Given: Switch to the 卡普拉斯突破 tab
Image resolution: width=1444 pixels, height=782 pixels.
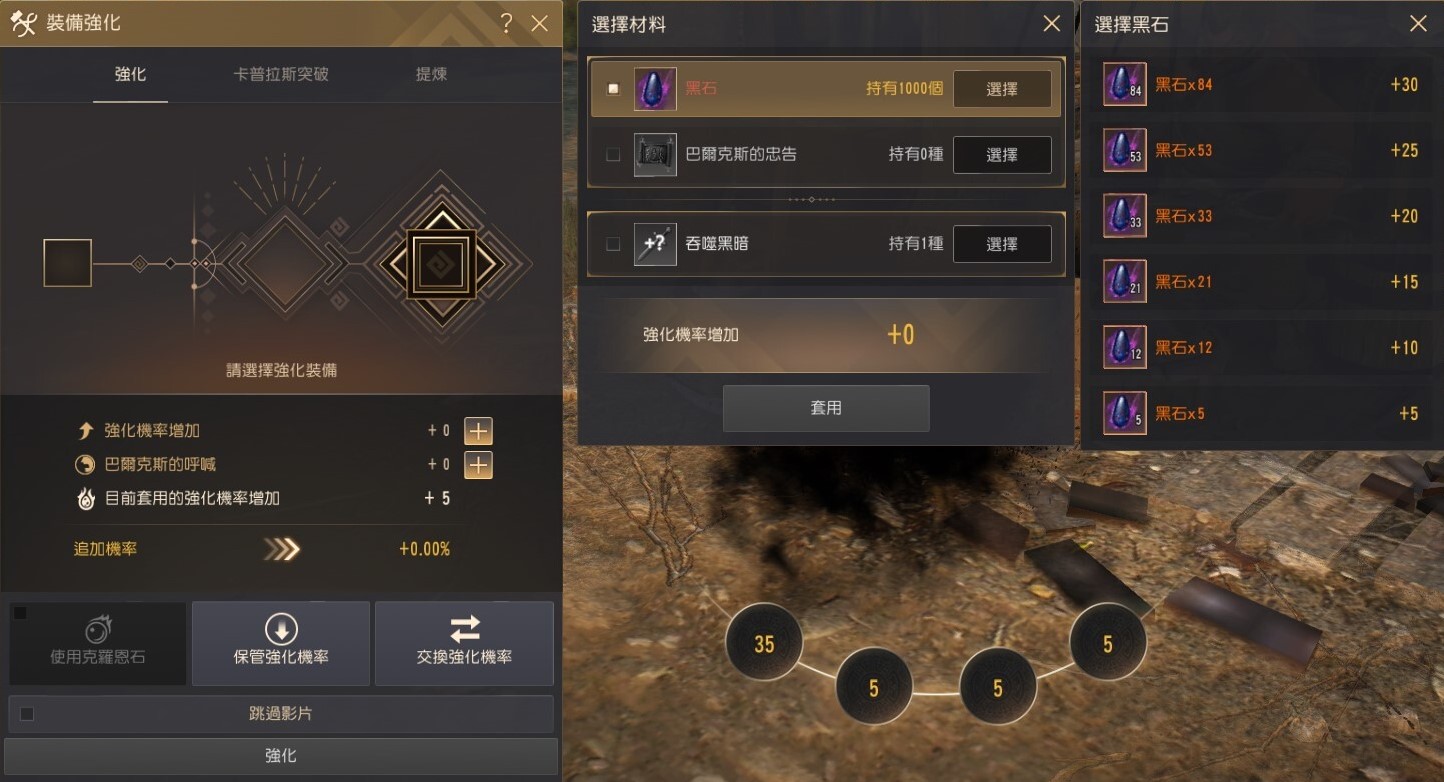Looking at the screenshot, I should (281, 74).
